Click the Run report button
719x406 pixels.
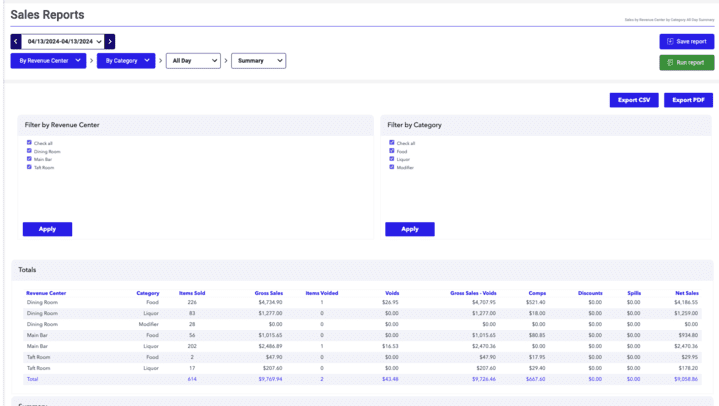(686, 62)
